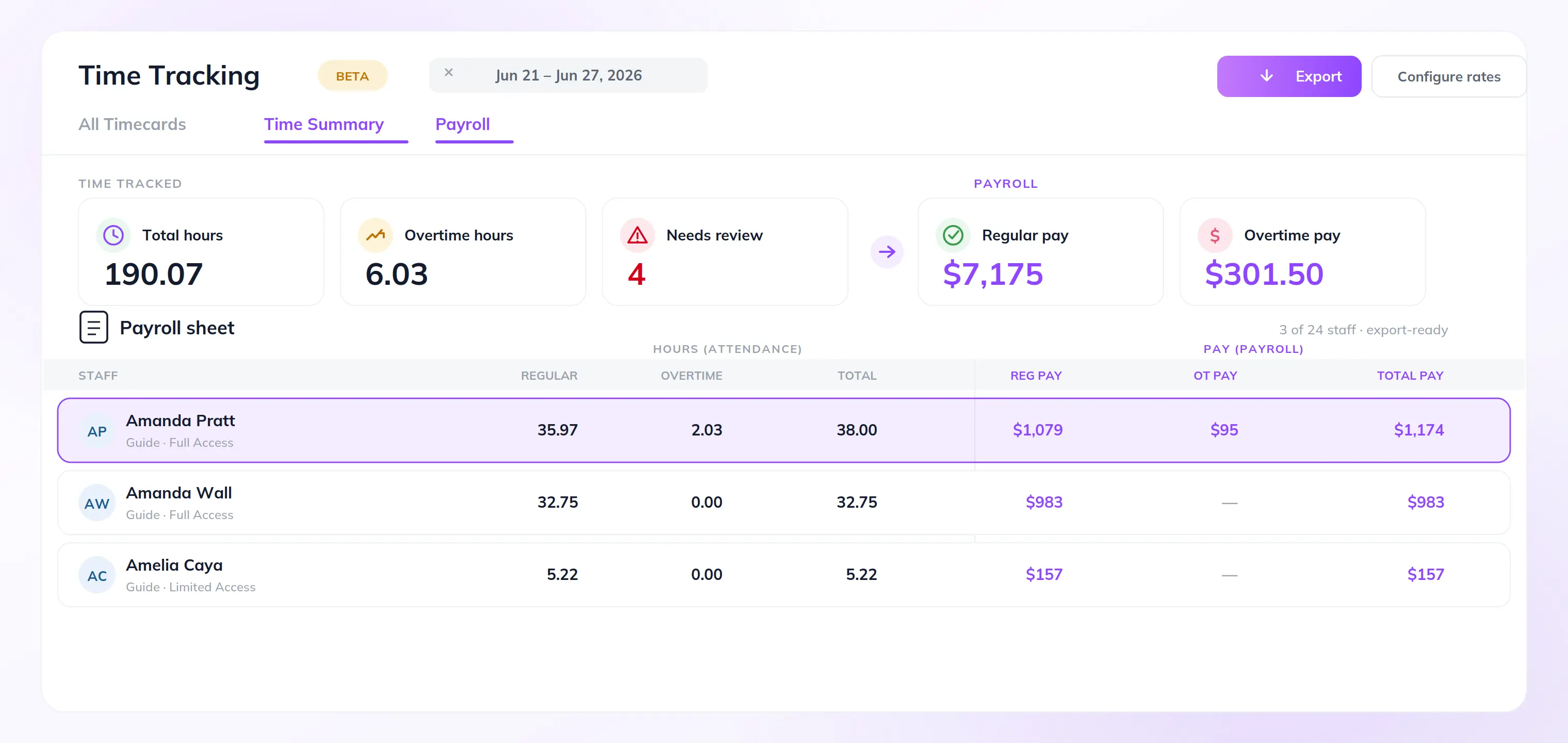The image size is (1568, 743).
Task: Click the Overtime pay amount $301.50
Action: tap(1264, 274)
